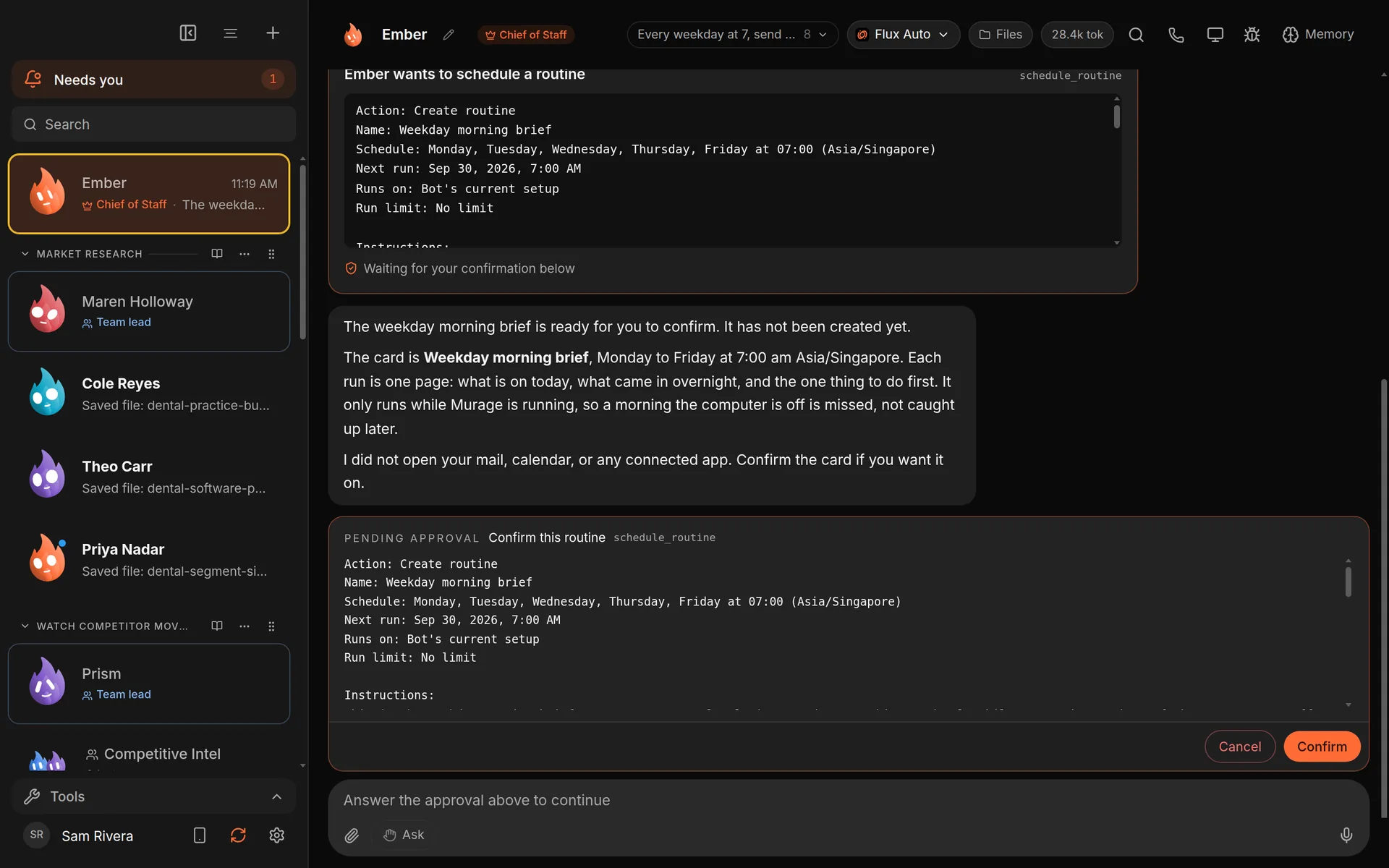Click the sync refresh icon near Sam Rivera
This screenshot has height=868, width=1389.
click(x=238, y=835)
